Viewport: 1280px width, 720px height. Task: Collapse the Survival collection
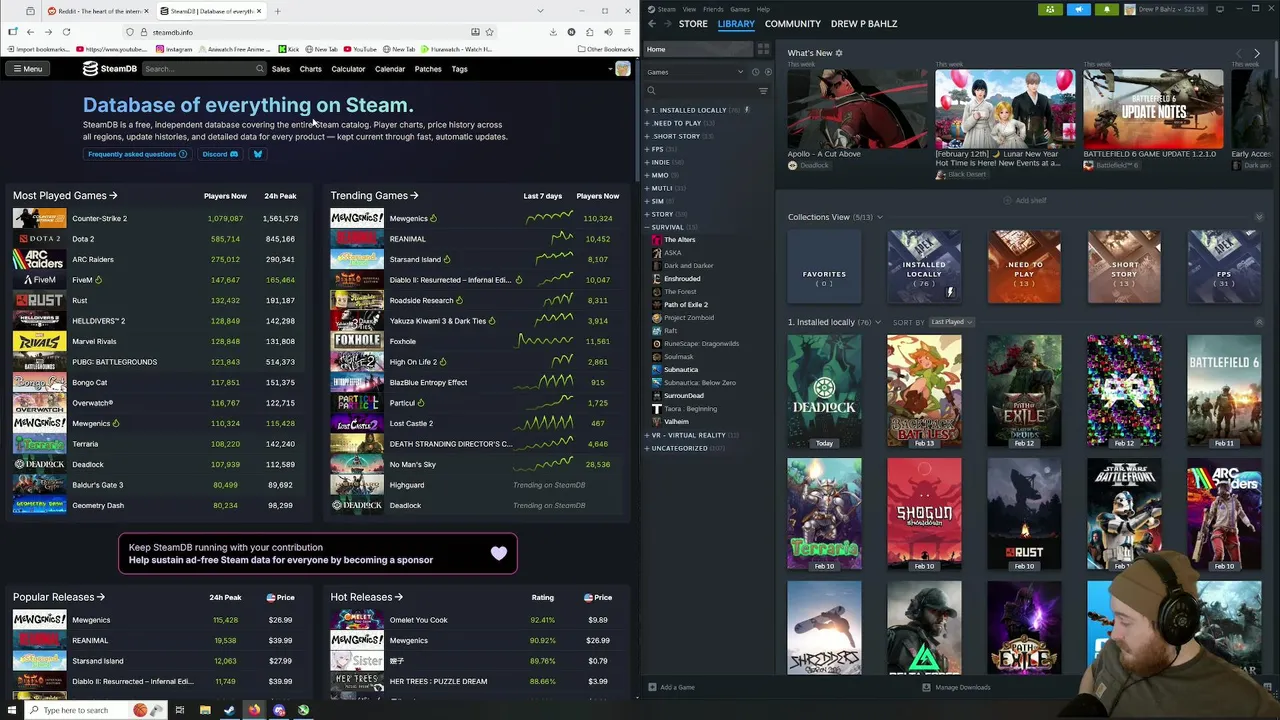[x=647, y=227]
